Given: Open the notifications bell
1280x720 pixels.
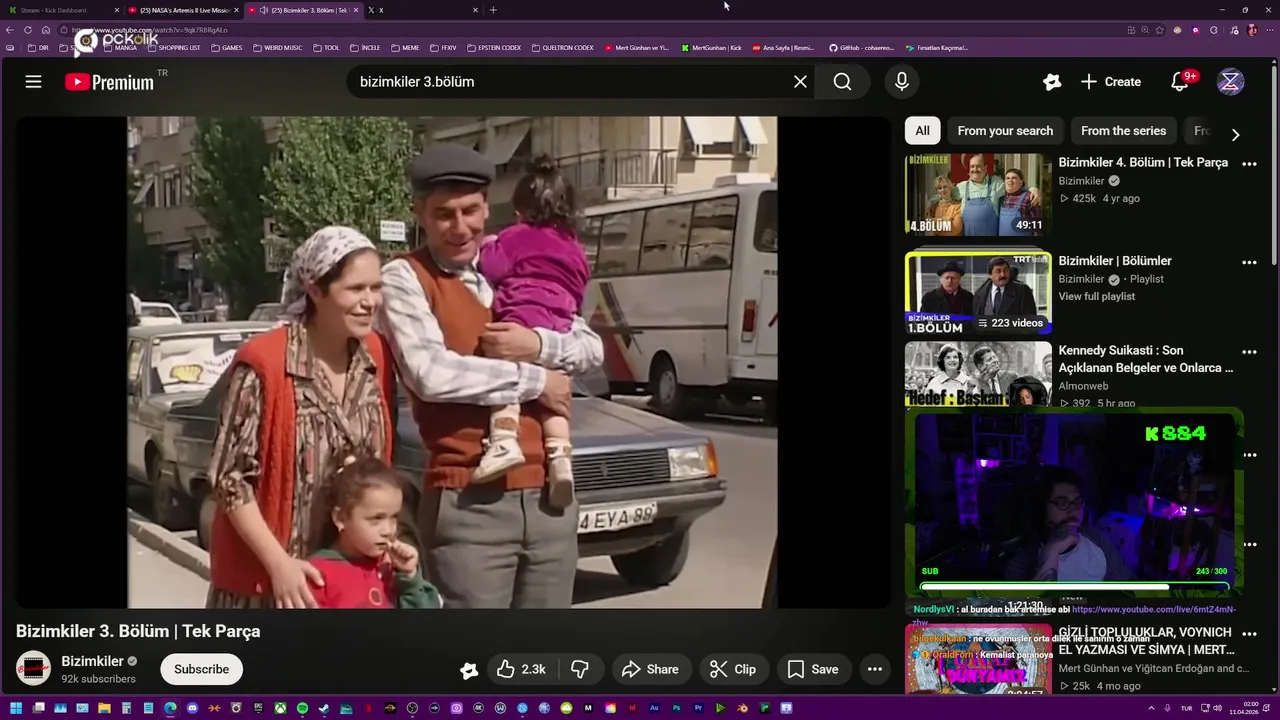Looking at the screenshot, I should pos(1181,82).
